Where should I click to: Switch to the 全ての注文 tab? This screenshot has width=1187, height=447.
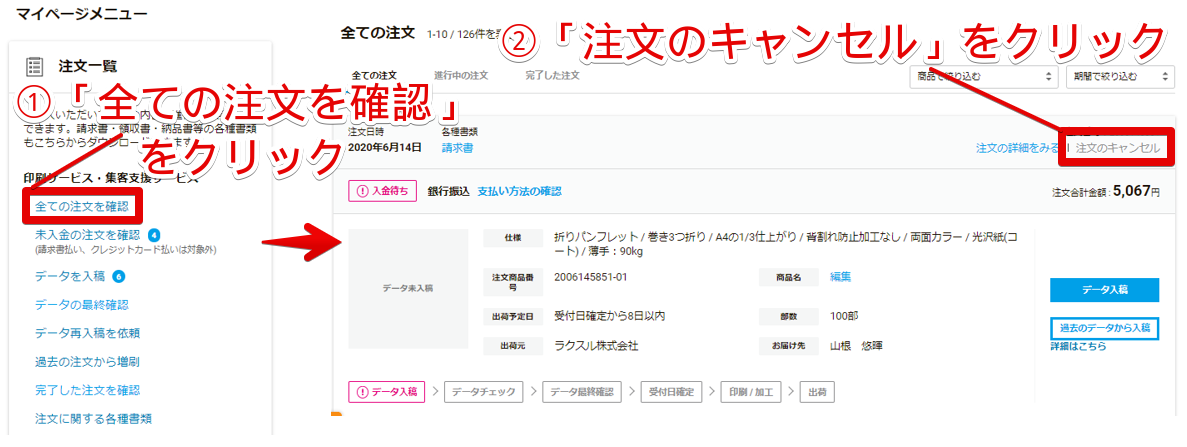(374, 76)
